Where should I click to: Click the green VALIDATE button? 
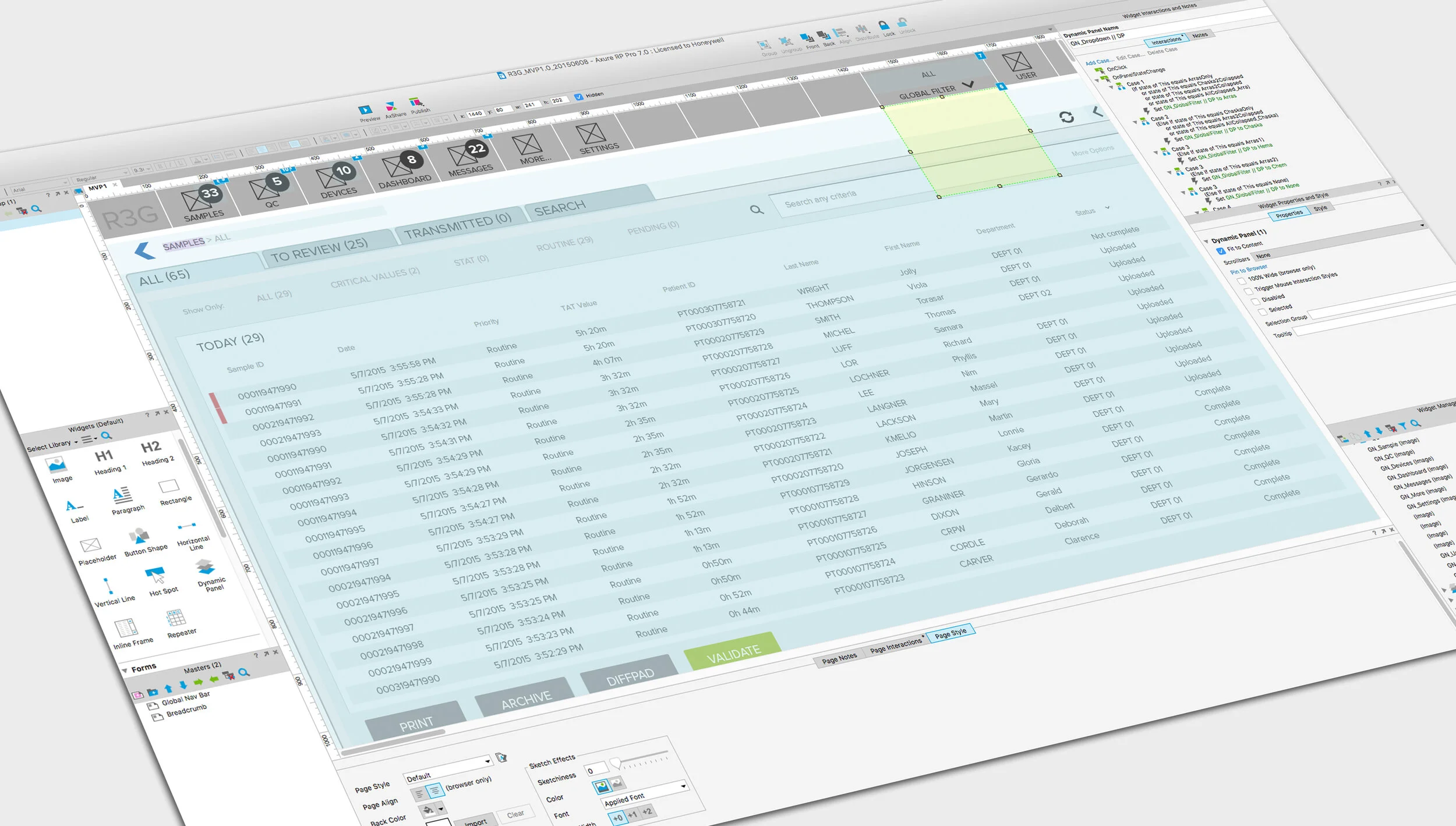pyautogui.click(x=734, y=651)
